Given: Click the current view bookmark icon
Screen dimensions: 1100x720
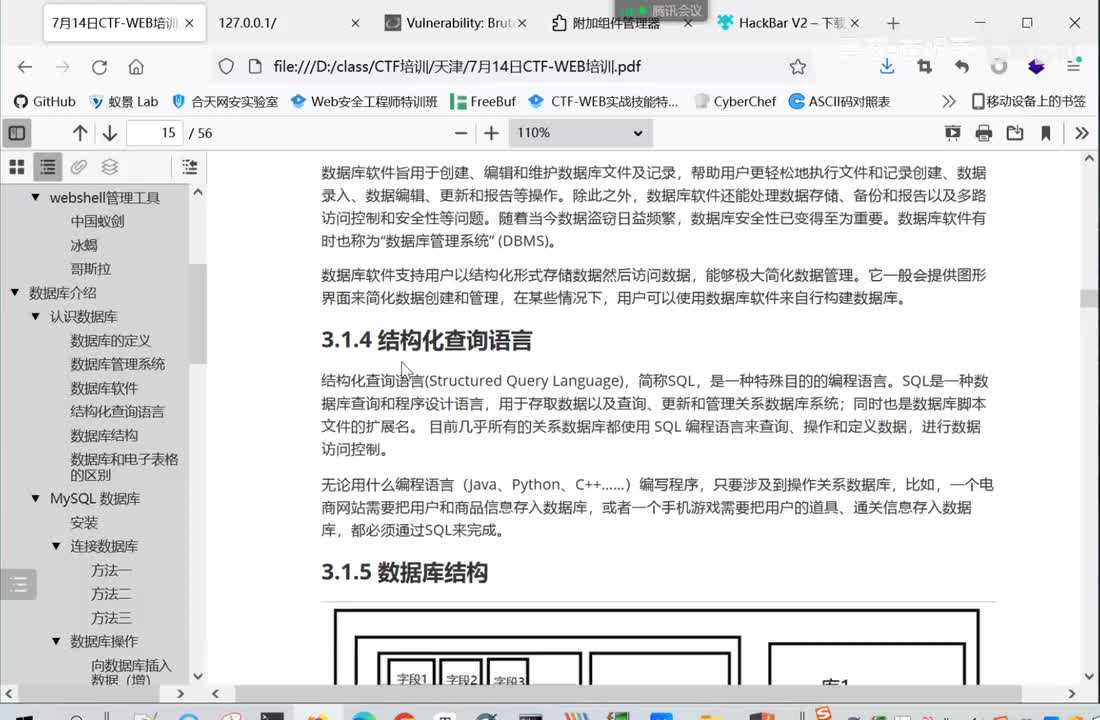Looking at the screenshot, I should pyautogui.click(x=1045, y=133).
